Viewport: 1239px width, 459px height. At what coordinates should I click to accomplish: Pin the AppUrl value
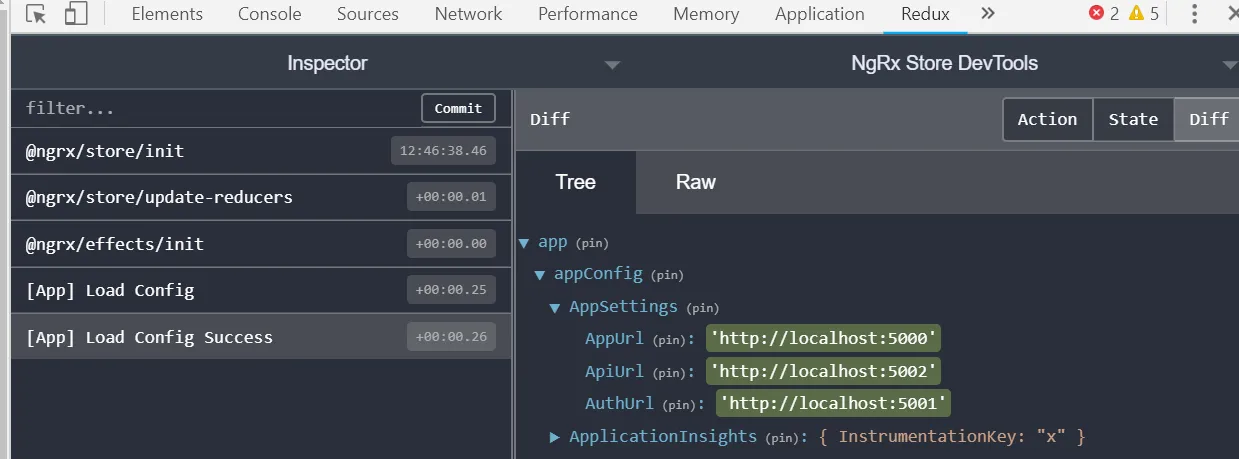pyautogui.click(x=669, y=340)
